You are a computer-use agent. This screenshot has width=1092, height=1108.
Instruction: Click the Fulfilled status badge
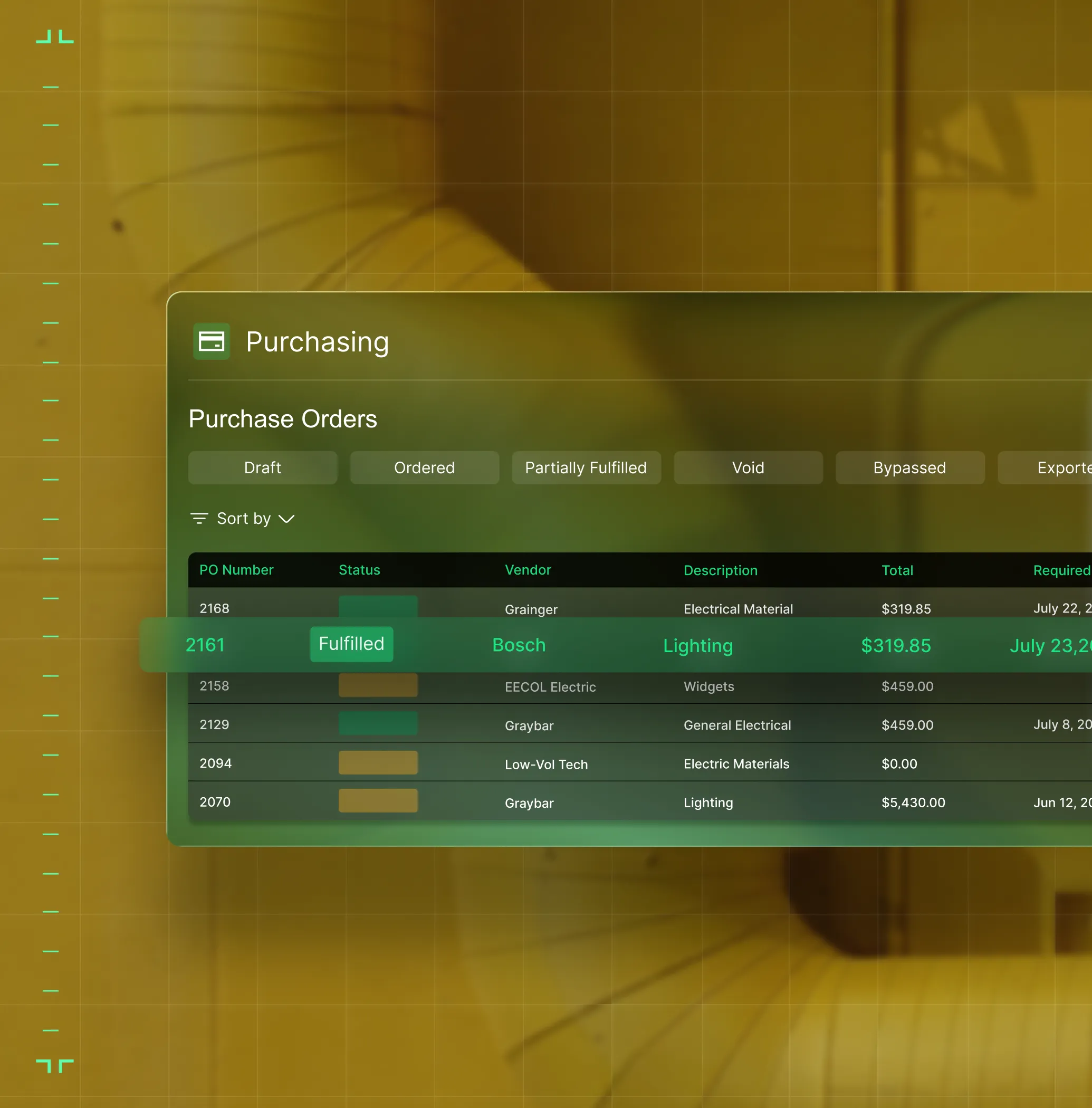pos(351,644)
